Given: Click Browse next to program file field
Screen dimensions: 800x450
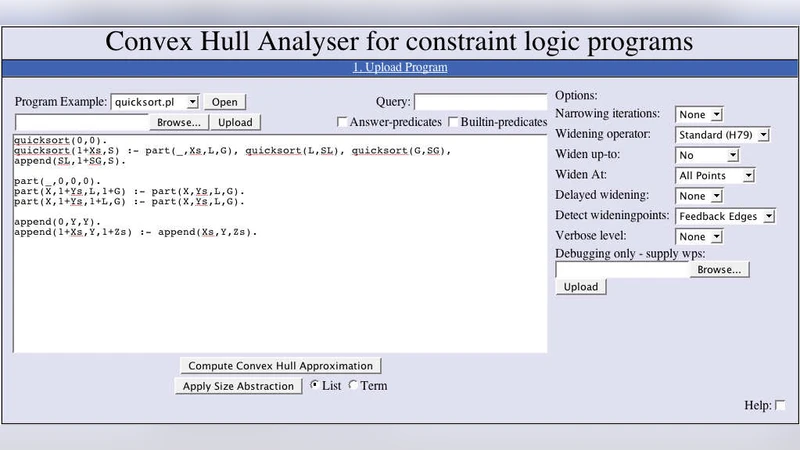Looking at the screenshot, I should pyautogui.click(x=179, y=122).
